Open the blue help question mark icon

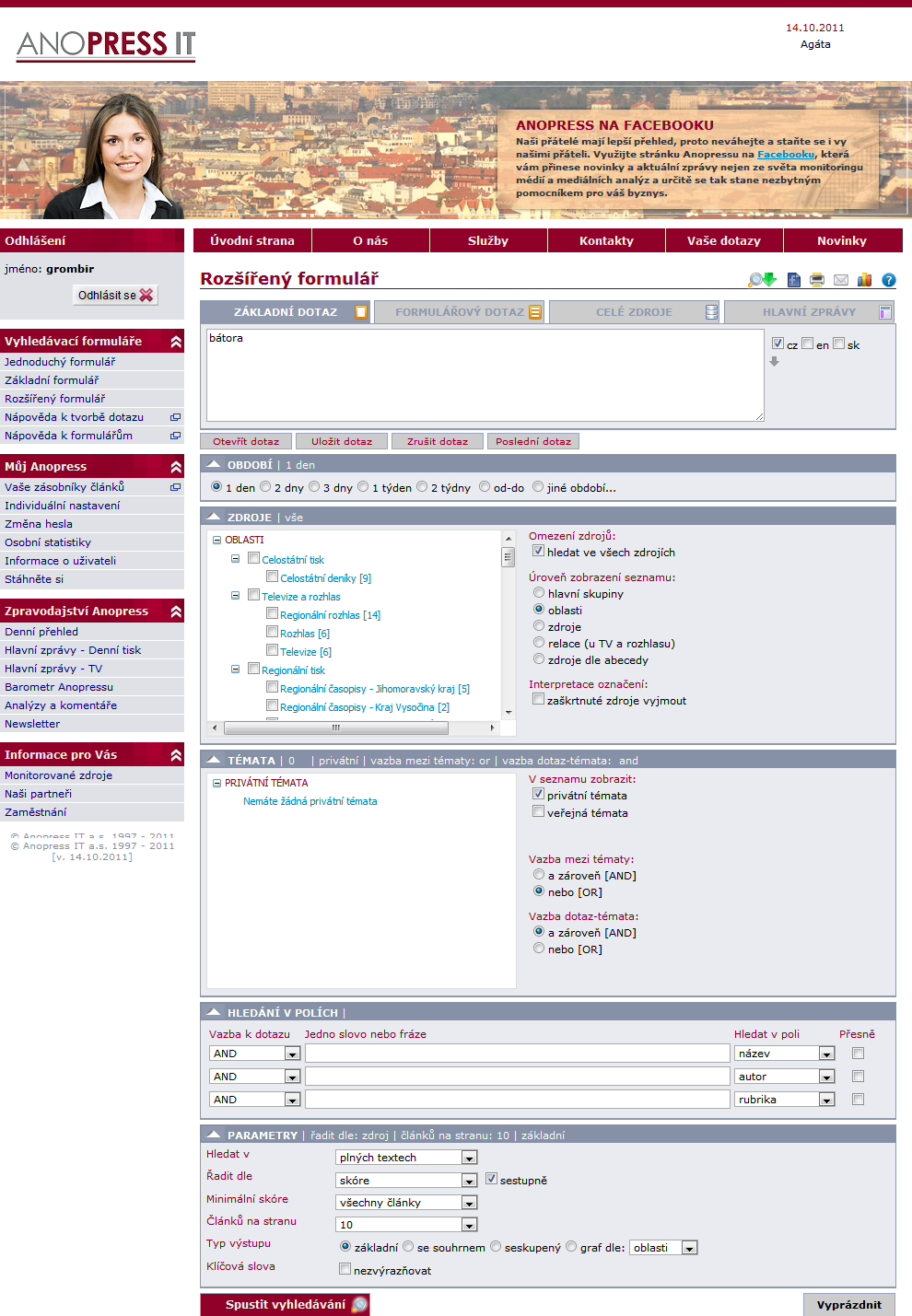coord(889,280)
